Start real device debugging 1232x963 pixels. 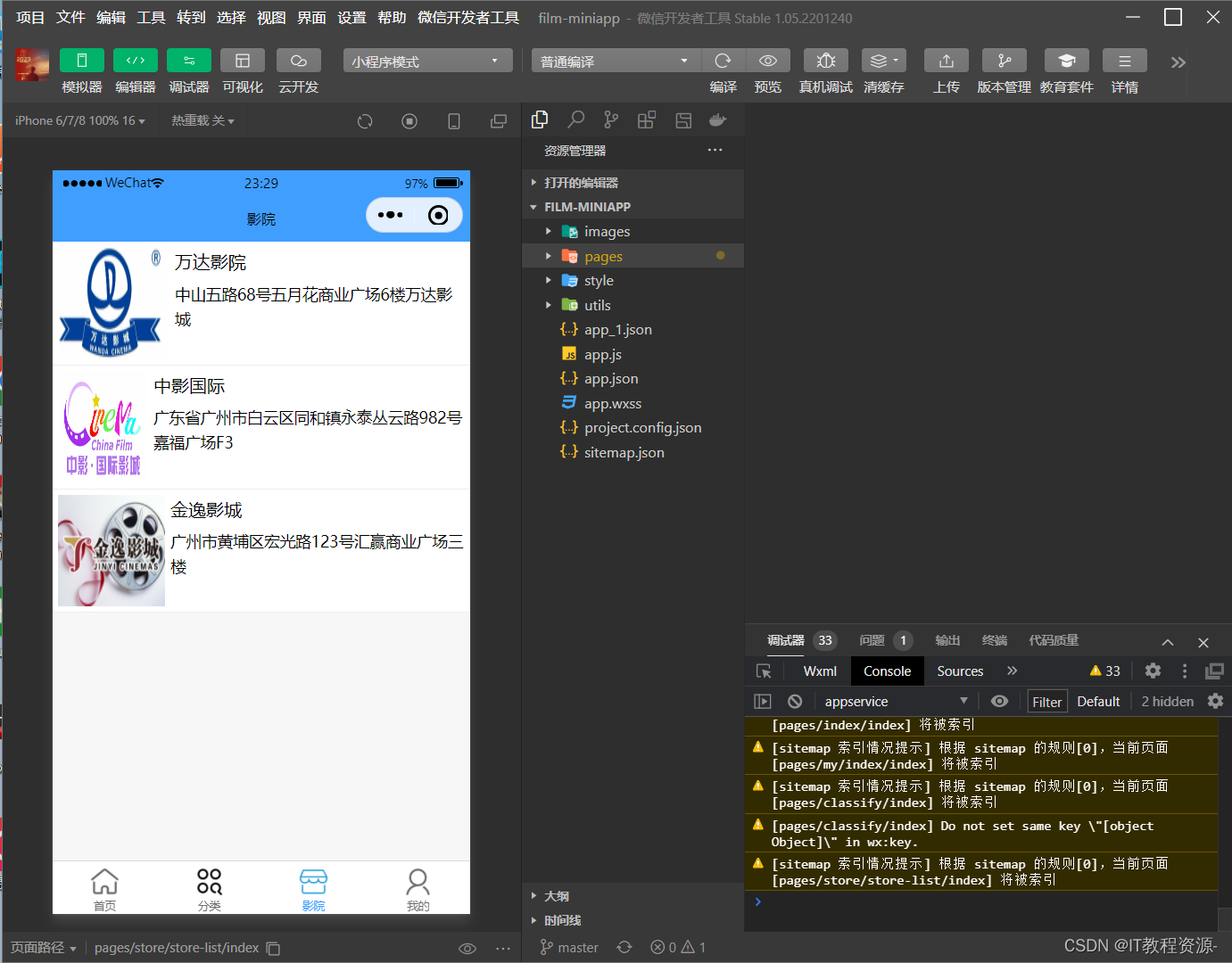[x=826, y=61]
